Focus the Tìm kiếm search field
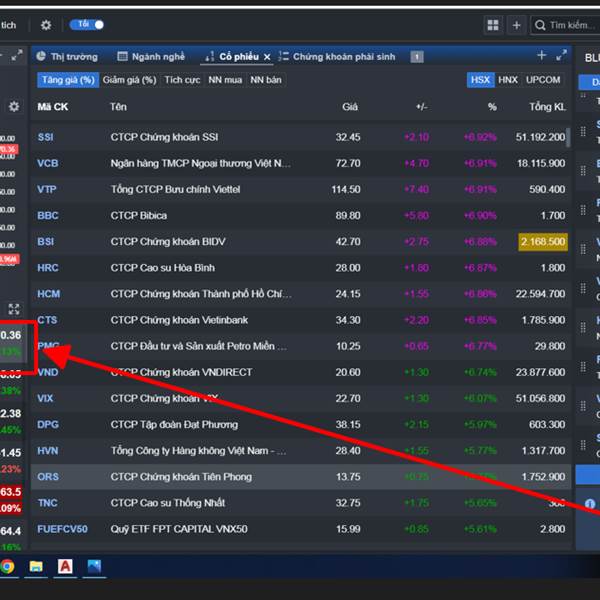Screen dimensions: 600x600 tap(565, 25)
